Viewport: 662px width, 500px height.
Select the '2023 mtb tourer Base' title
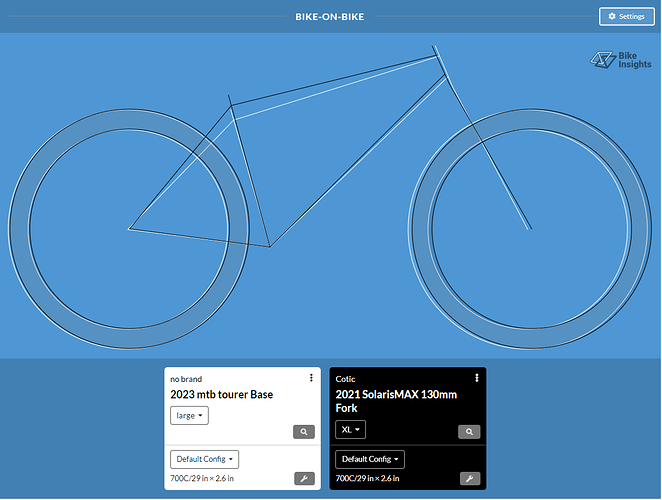(222, 394)
